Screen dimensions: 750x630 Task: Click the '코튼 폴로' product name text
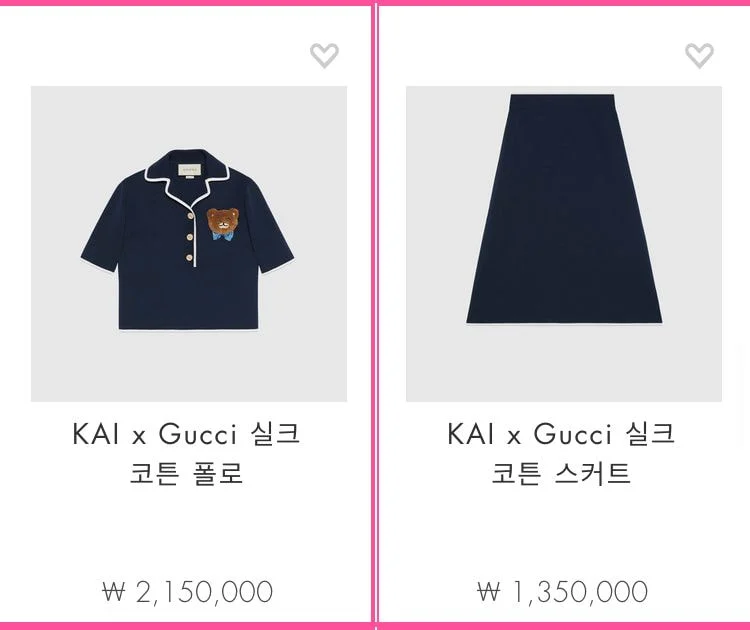pos(187,473)
